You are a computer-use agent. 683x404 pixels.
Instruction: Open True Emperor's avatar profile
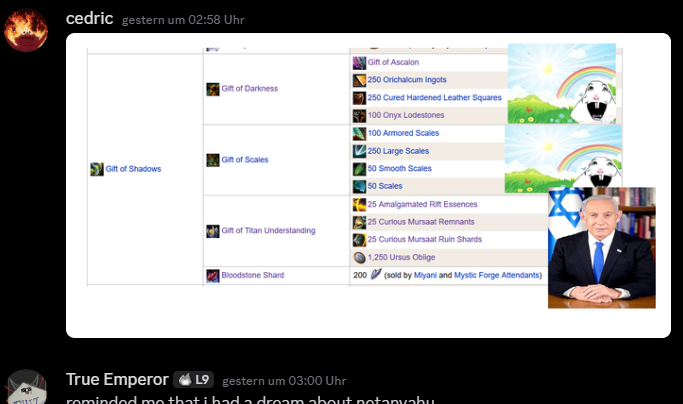(x=26, y=387)
